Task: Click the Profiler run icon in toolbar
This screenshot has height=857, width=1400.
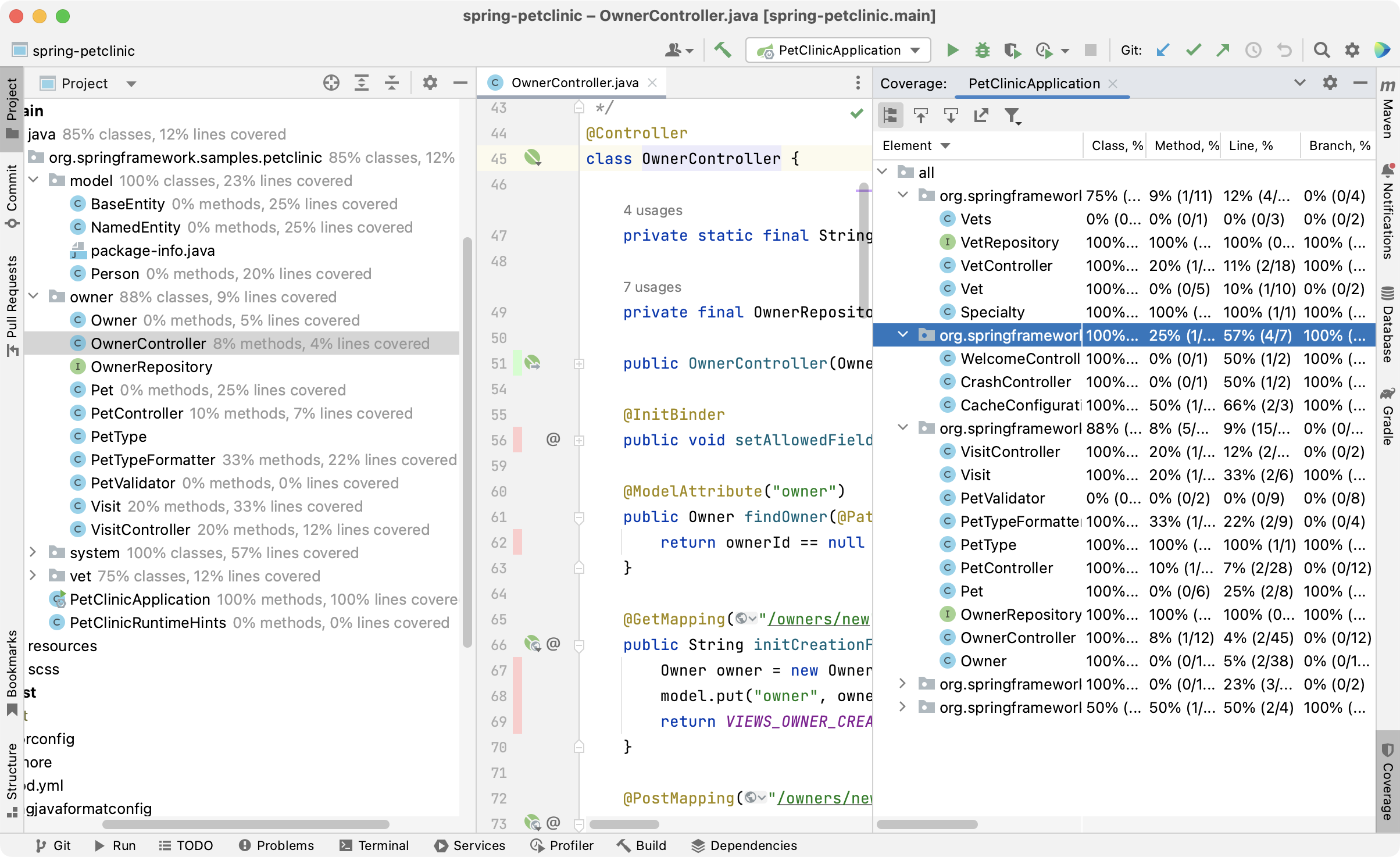Action: [x=1045, y=51]
